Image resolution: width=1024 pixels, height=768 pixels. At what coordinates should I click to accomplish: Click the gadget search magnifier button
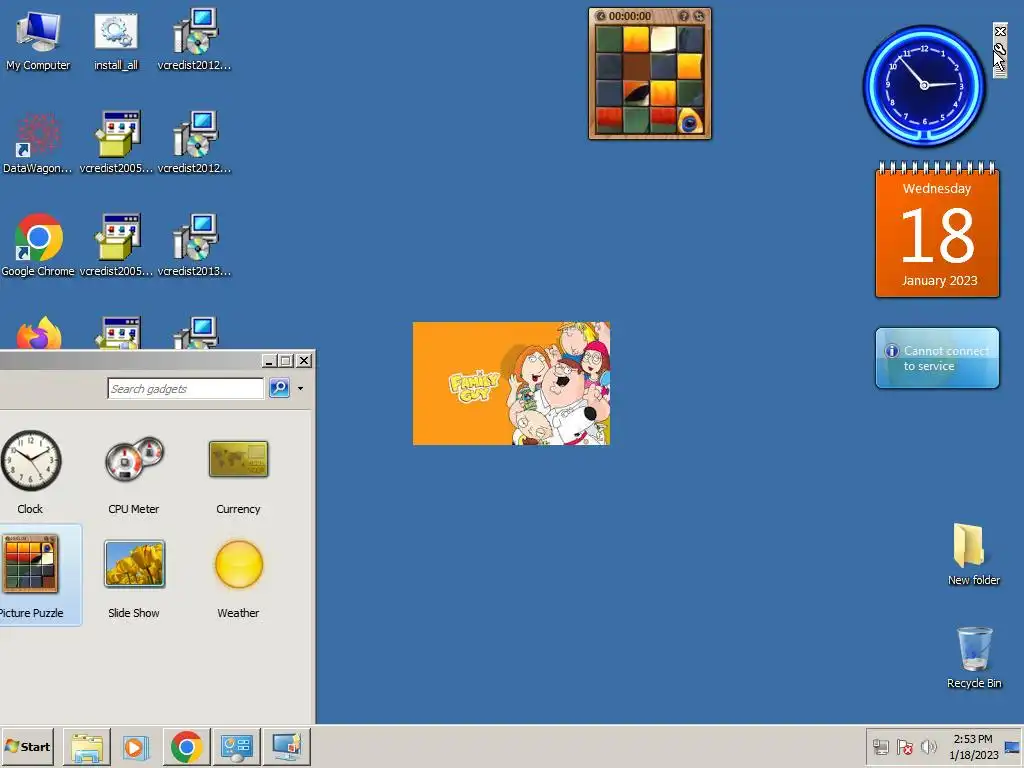pos(280,388)
